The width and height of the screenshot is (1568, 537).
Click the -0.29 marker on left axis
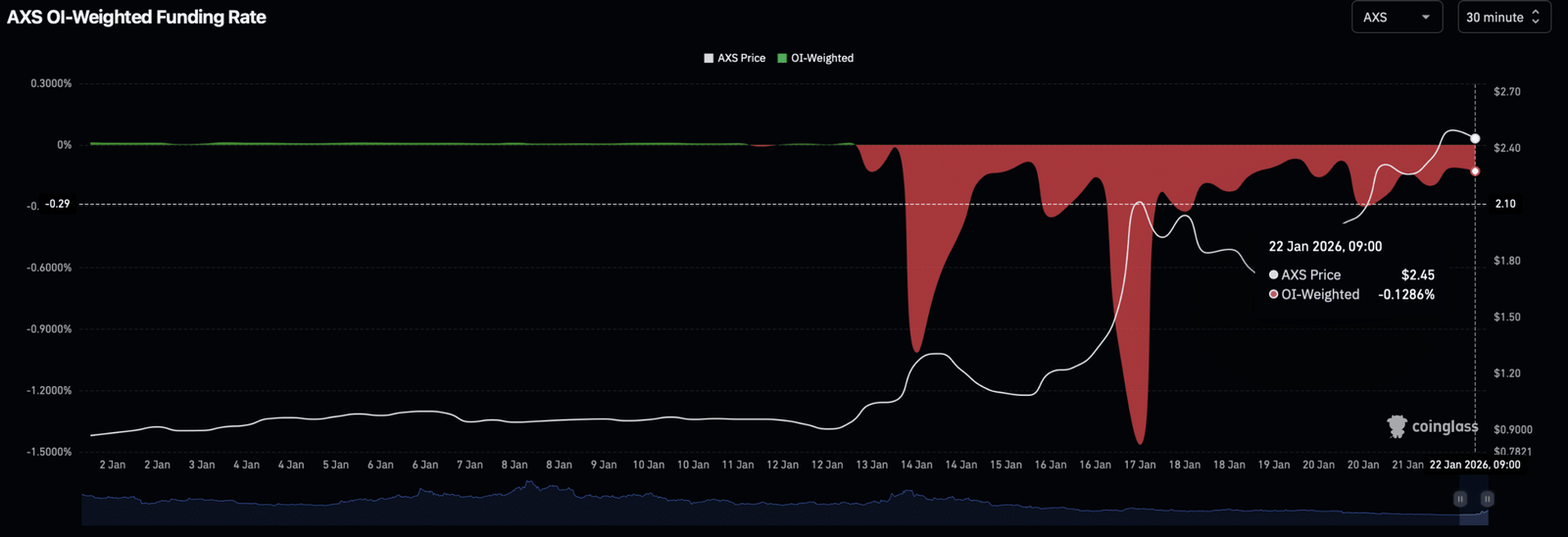coord(58,204)
